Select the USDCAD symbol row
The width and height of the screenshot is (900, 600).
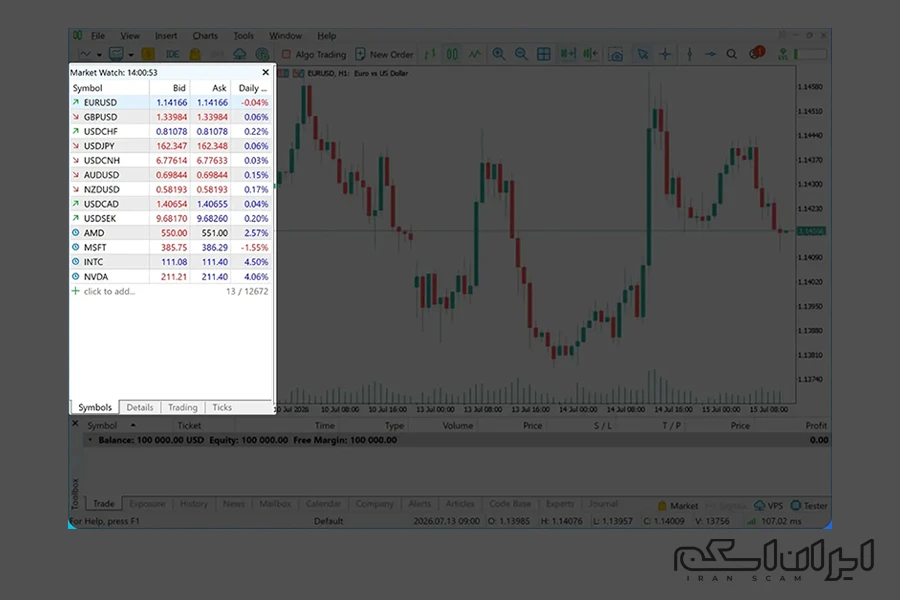[x=170, y=204]
